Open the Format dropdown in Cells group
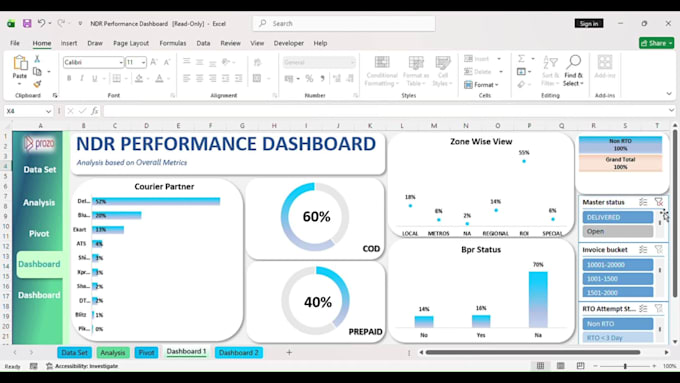This screenshot has height=383, width=680. pos(481,85)
